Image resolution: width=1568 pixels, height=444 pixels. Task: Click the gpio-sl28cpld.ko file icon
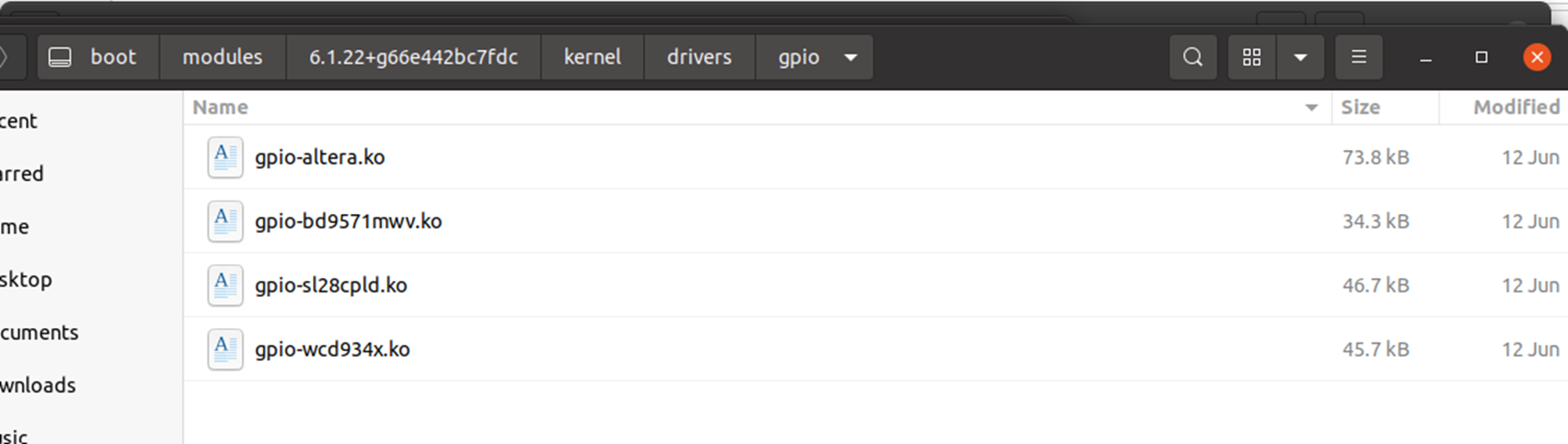[225, 286]
